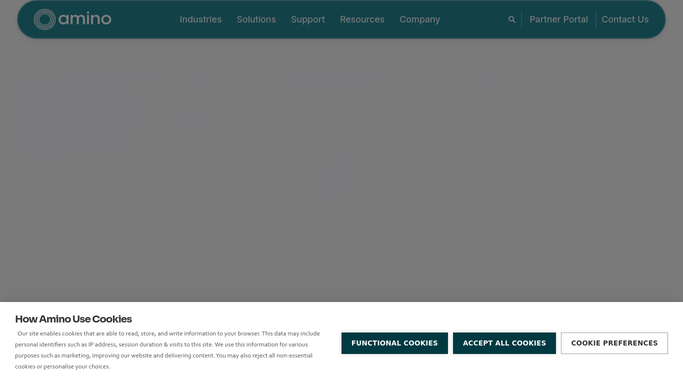This screenshot has height=384, width=683.
Task: Click blank banner space left of Functional Cookies
Action: pyautogui.click(x=330, y=343)
